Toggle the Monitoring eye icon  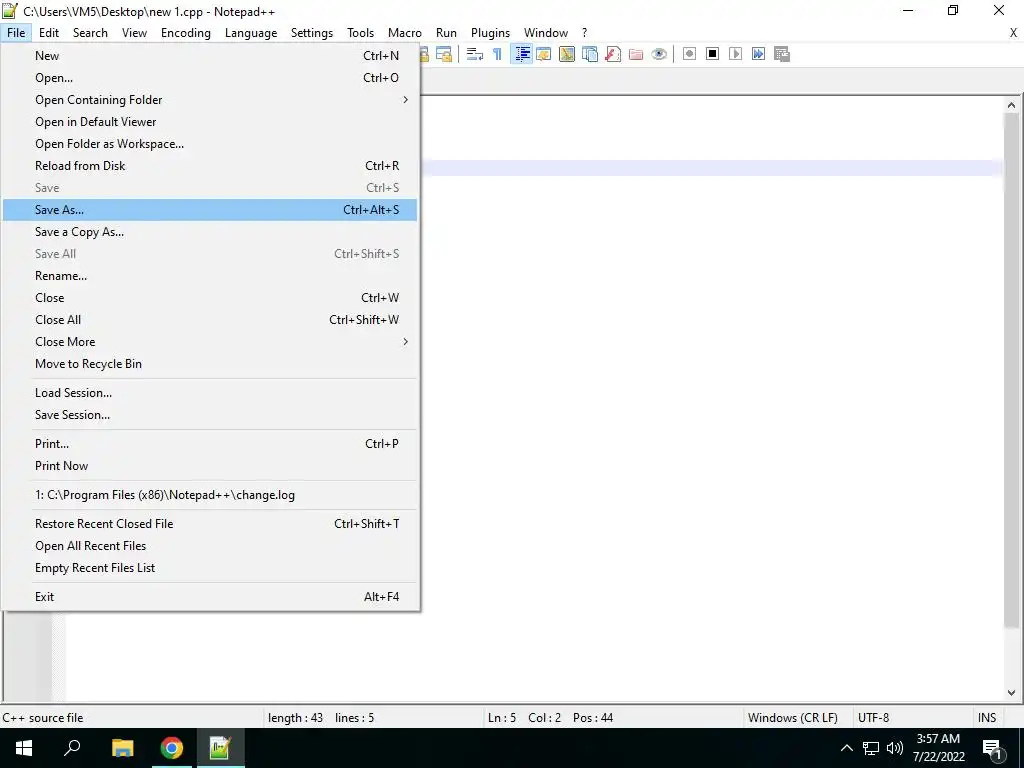point(659,54)
